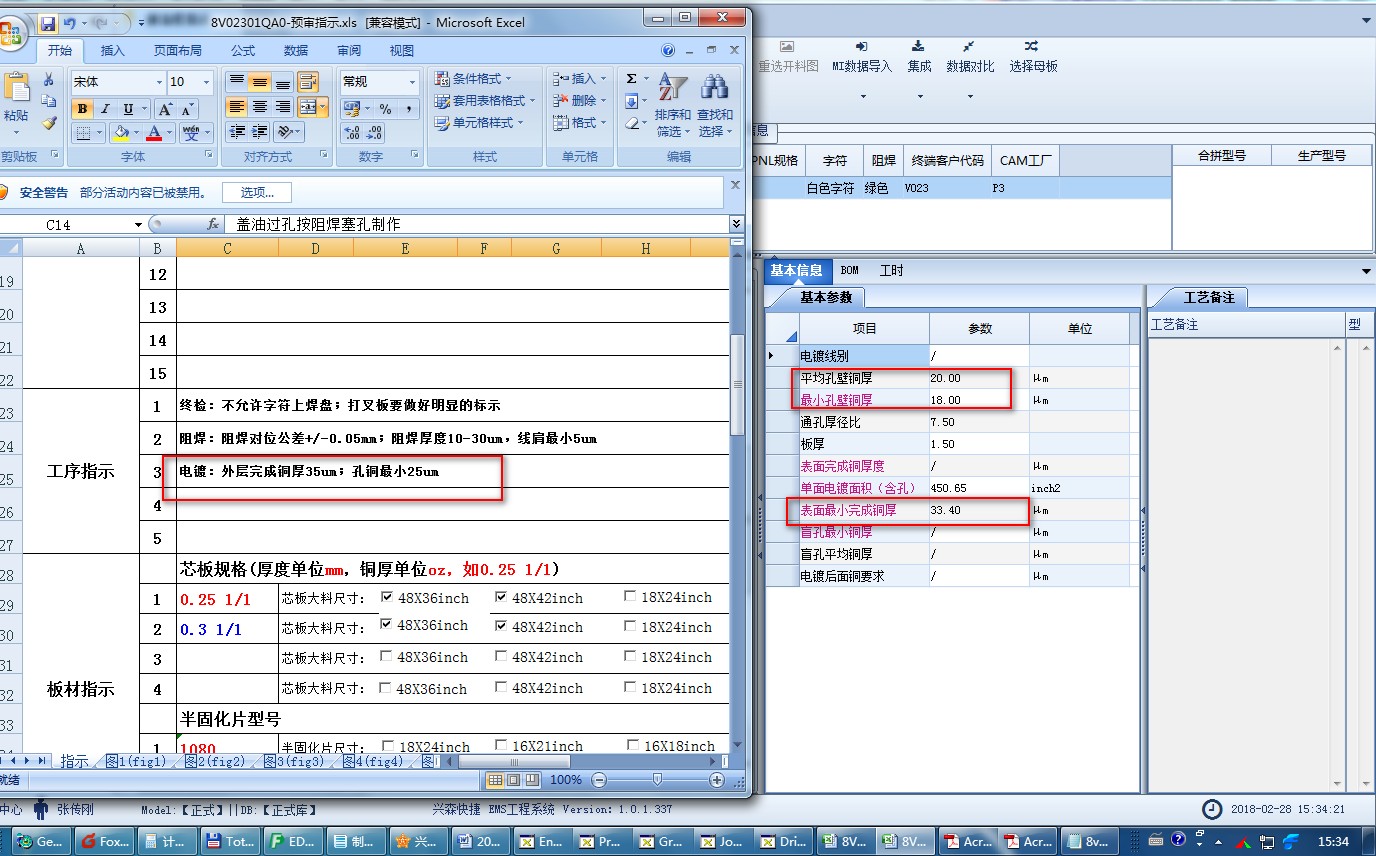The image size is (1376, 856).
Task: Toggle Italic formatting
Action: [x=105, y=109]
